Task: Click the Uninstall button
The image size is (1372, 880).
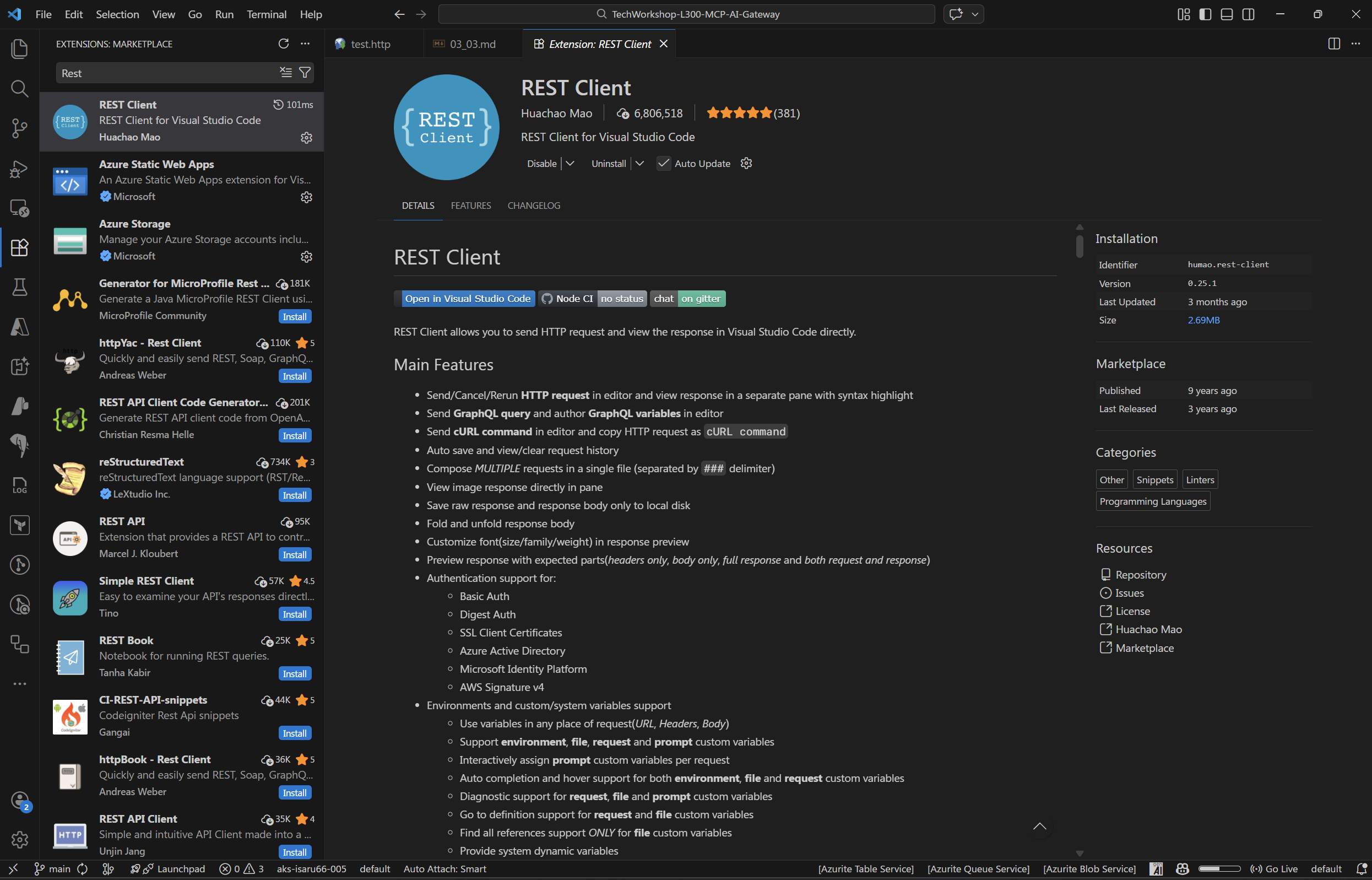Action: (608, 164)
